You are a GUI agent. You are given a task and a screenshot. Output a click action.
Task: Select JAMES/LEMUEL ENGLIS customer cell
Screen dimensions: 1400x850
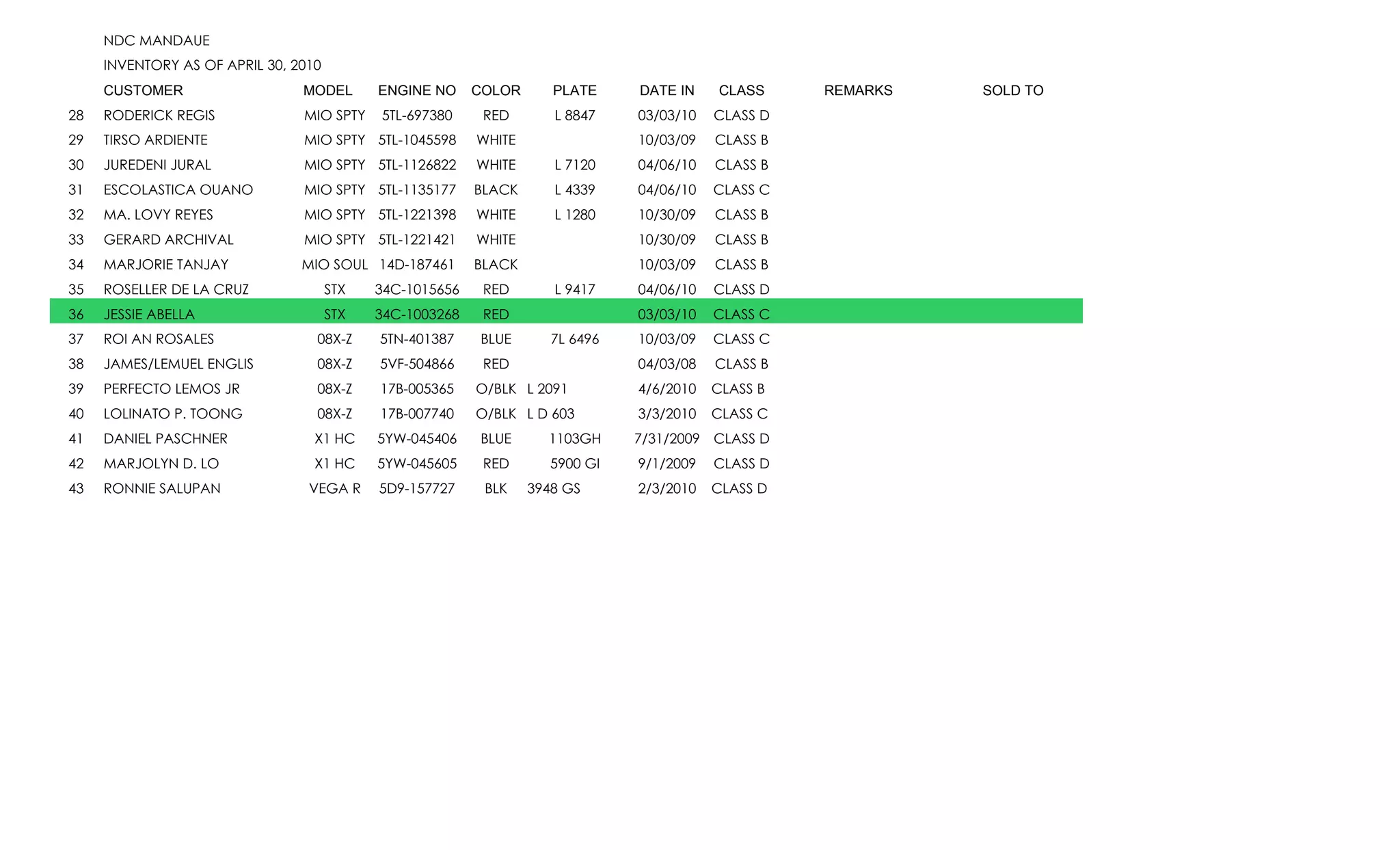178,364
